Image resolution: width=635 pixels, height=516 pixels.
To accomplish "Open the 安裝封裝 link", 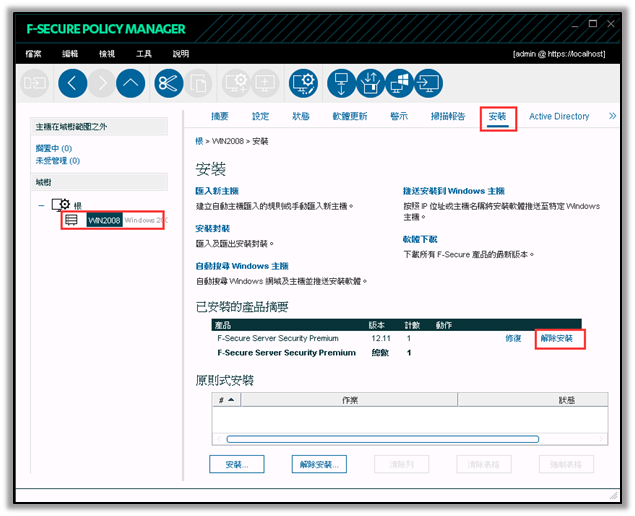I will [x=212, y=228].
